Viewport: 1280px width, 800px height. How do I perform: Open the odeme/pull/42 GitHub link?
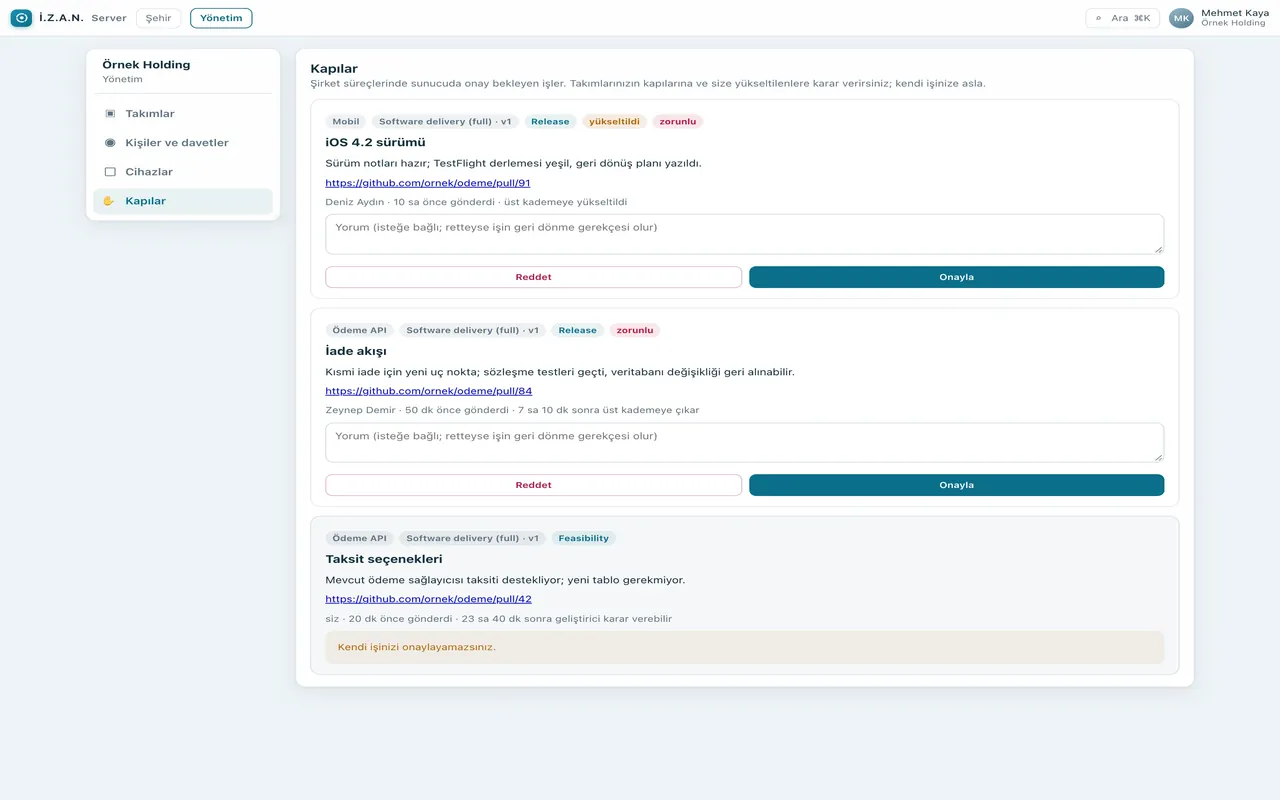(429, 599)
